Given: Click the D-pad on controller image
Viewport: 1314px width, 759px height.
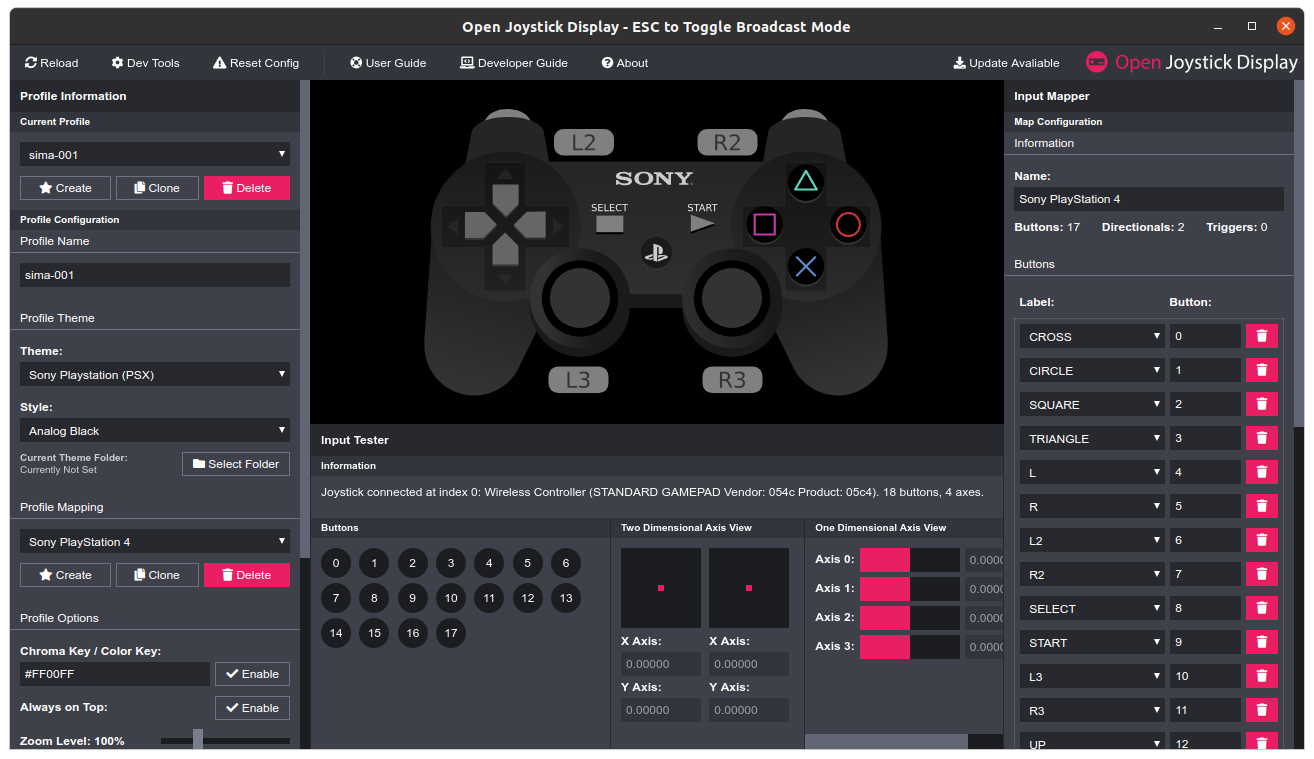Looking at the screenshot, I should click(506, 225).
